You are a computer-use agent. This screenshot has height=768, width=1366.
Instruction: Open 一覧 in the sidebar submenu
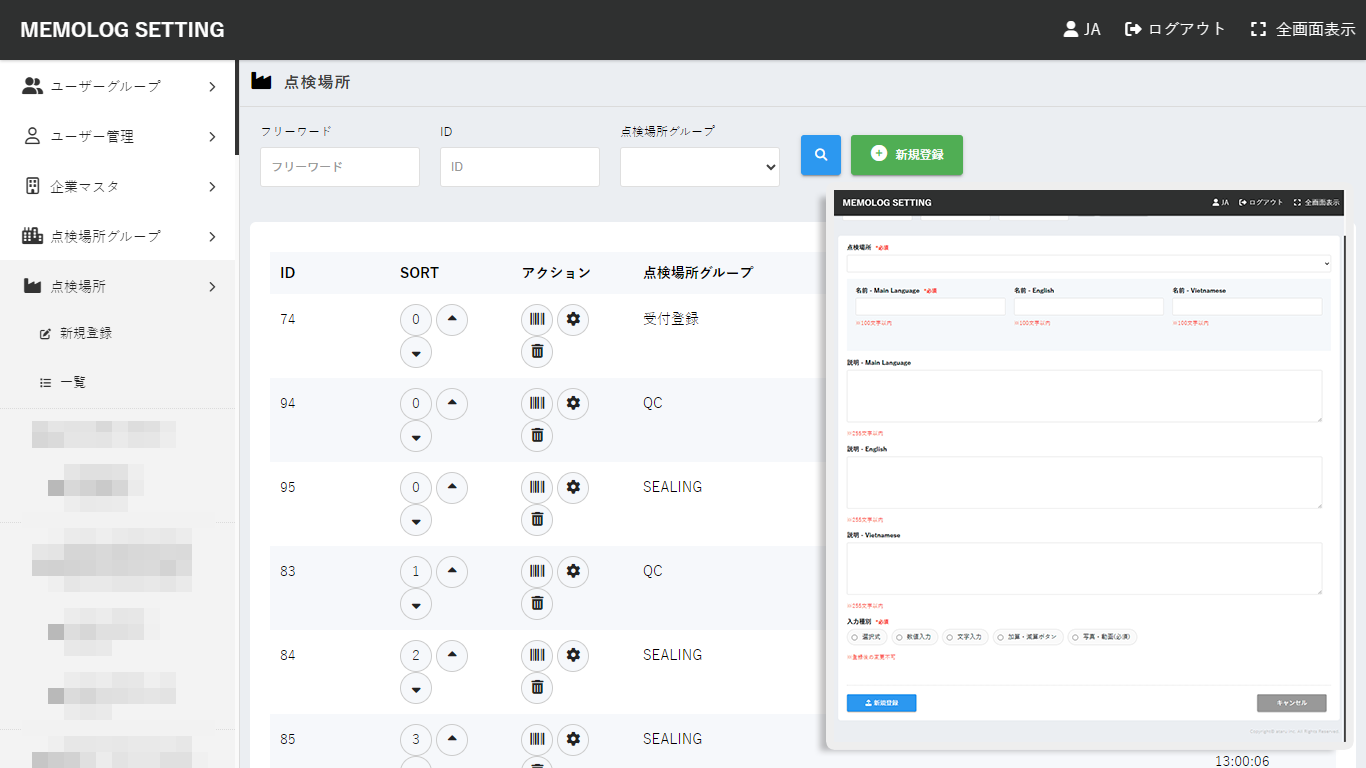[72, 382]
